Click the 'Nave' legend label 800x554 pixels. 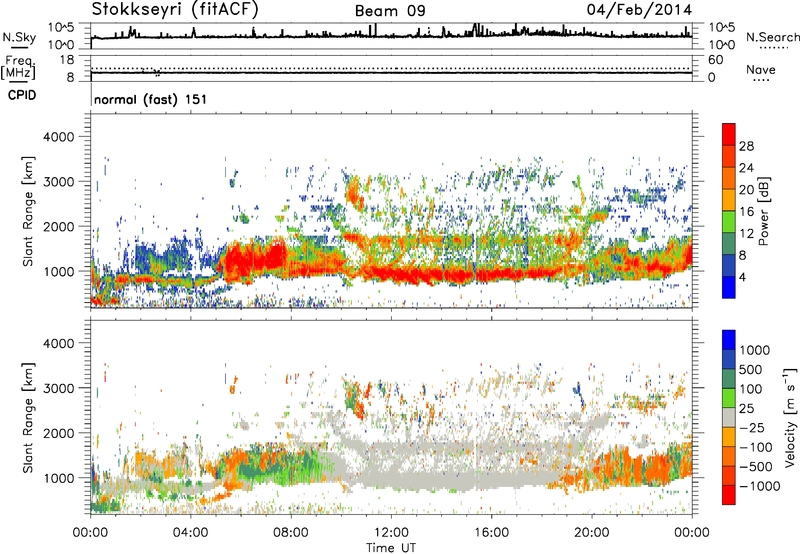(x=761, y=70)
